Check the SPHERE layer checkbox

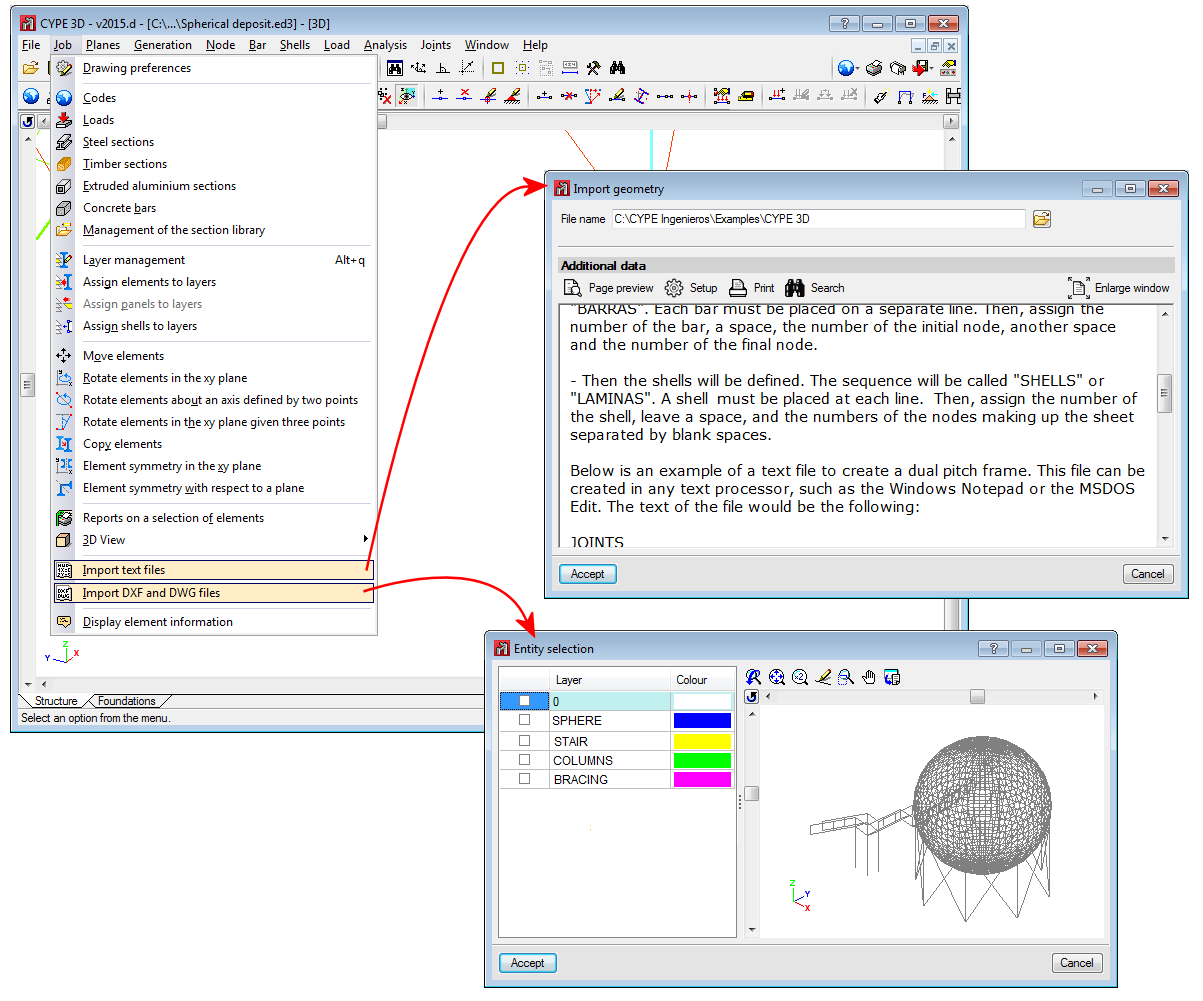524,720
